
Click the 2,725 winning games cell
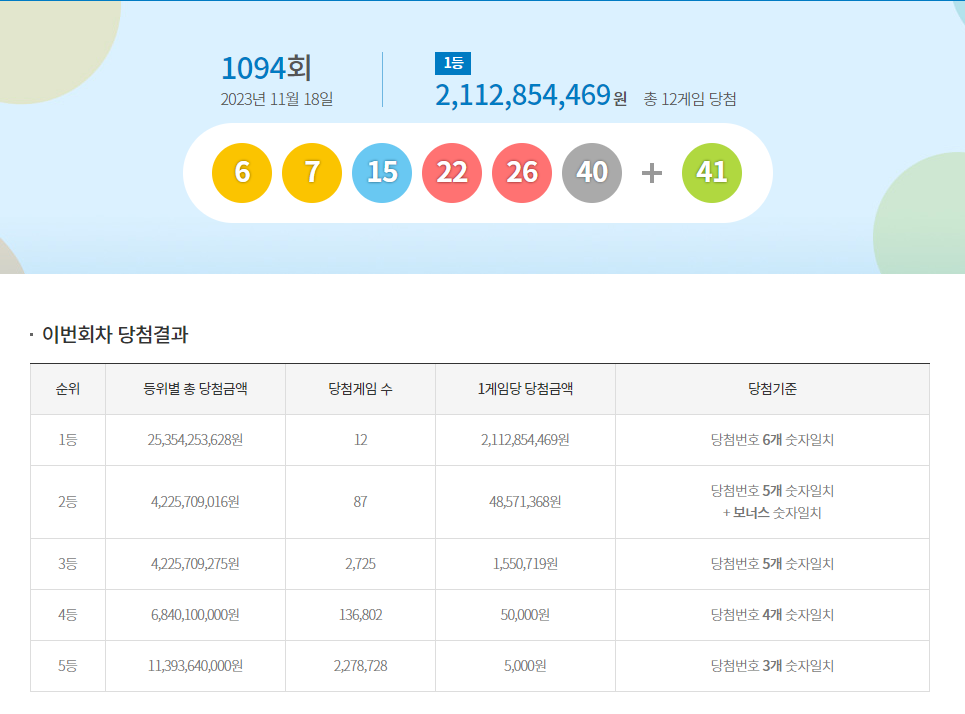pyautogui.click(x=360, y=564)
